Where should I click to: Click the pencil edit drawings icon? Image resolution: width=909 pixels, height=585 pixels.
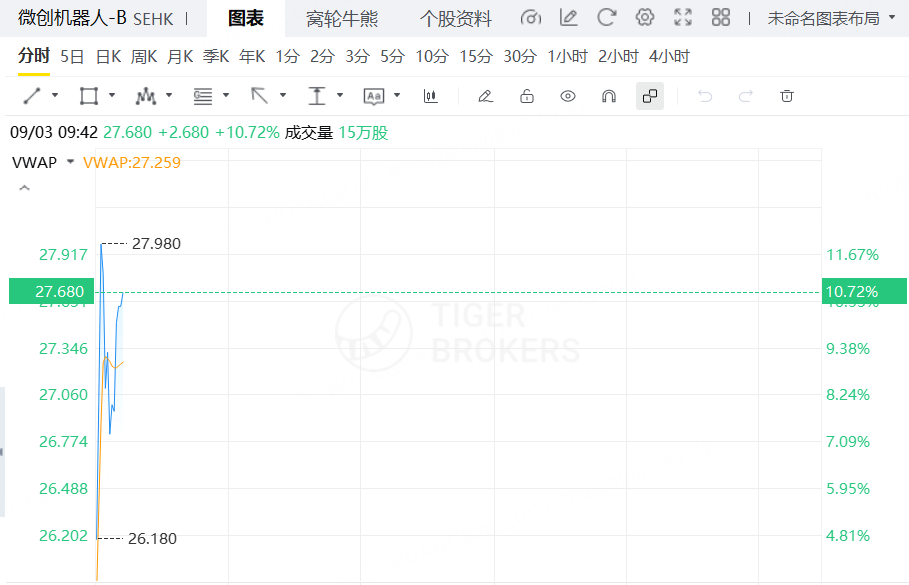(485, 96)
